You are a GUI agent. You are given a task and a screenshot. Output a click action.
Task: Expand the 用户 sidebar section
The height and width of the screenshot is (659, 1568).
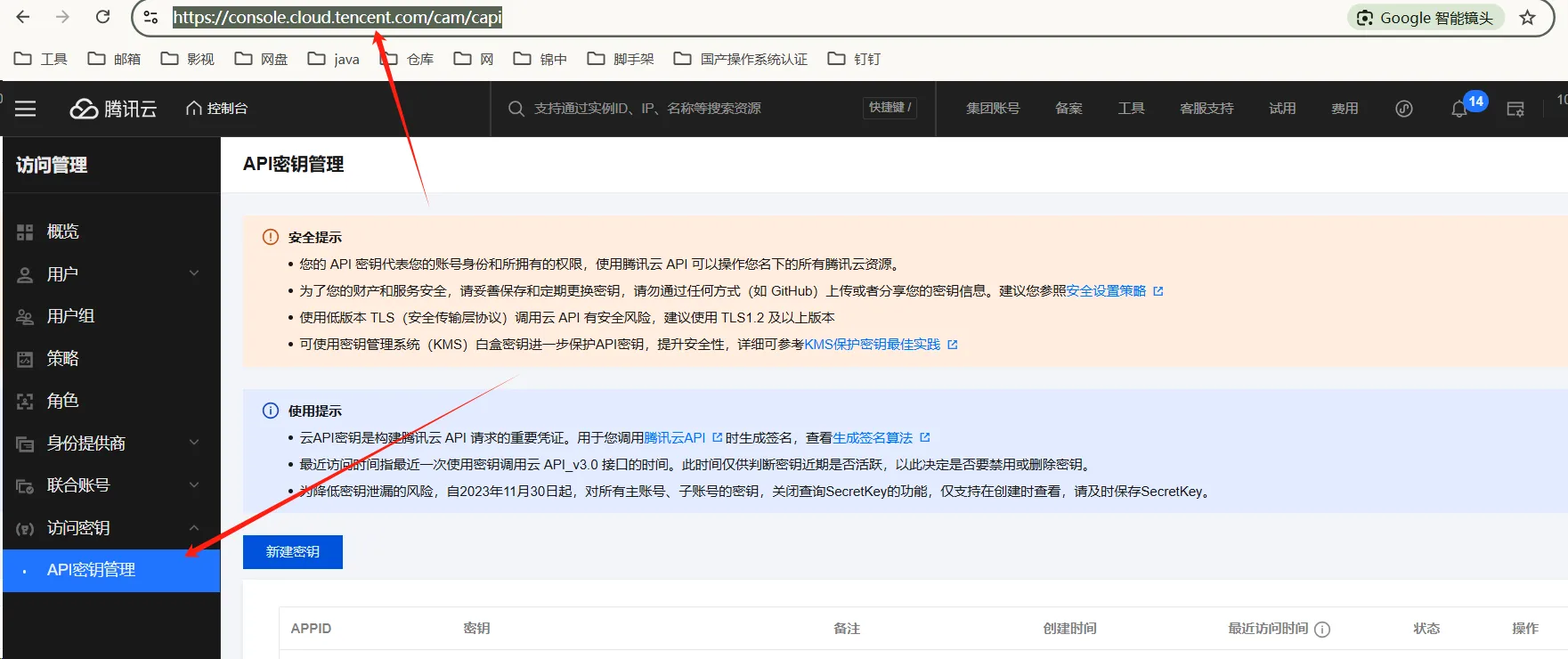tap(111, 274)
